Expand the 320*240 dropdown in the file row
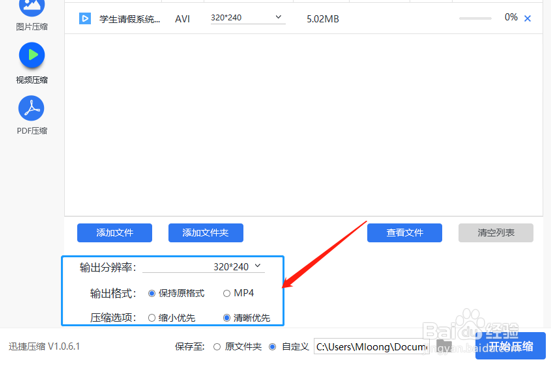This screenshot has height=368, width=551. click(x=248, y=18)
